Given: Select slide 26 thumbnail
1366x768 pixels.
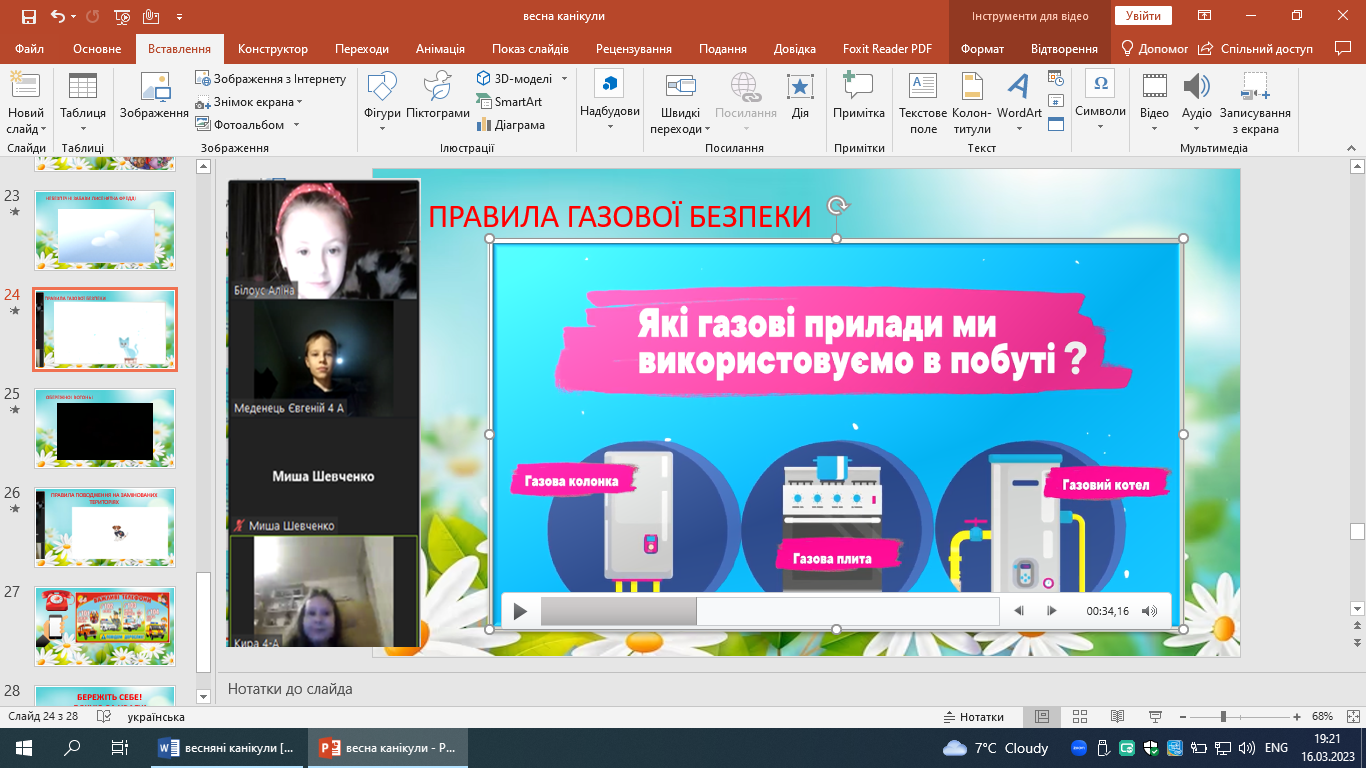Looking at the screenshot, I should pos(106,526).
